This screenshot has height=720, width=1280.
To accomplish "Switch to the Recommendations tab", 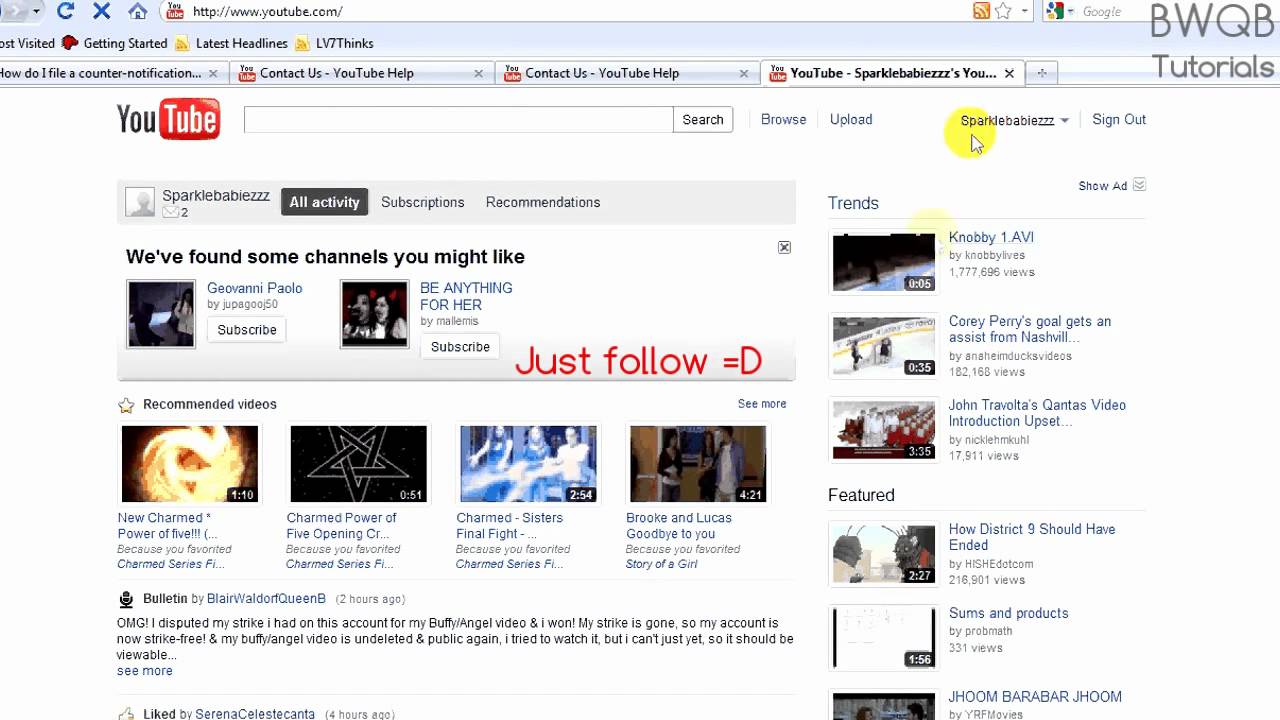I will point(543,202).
